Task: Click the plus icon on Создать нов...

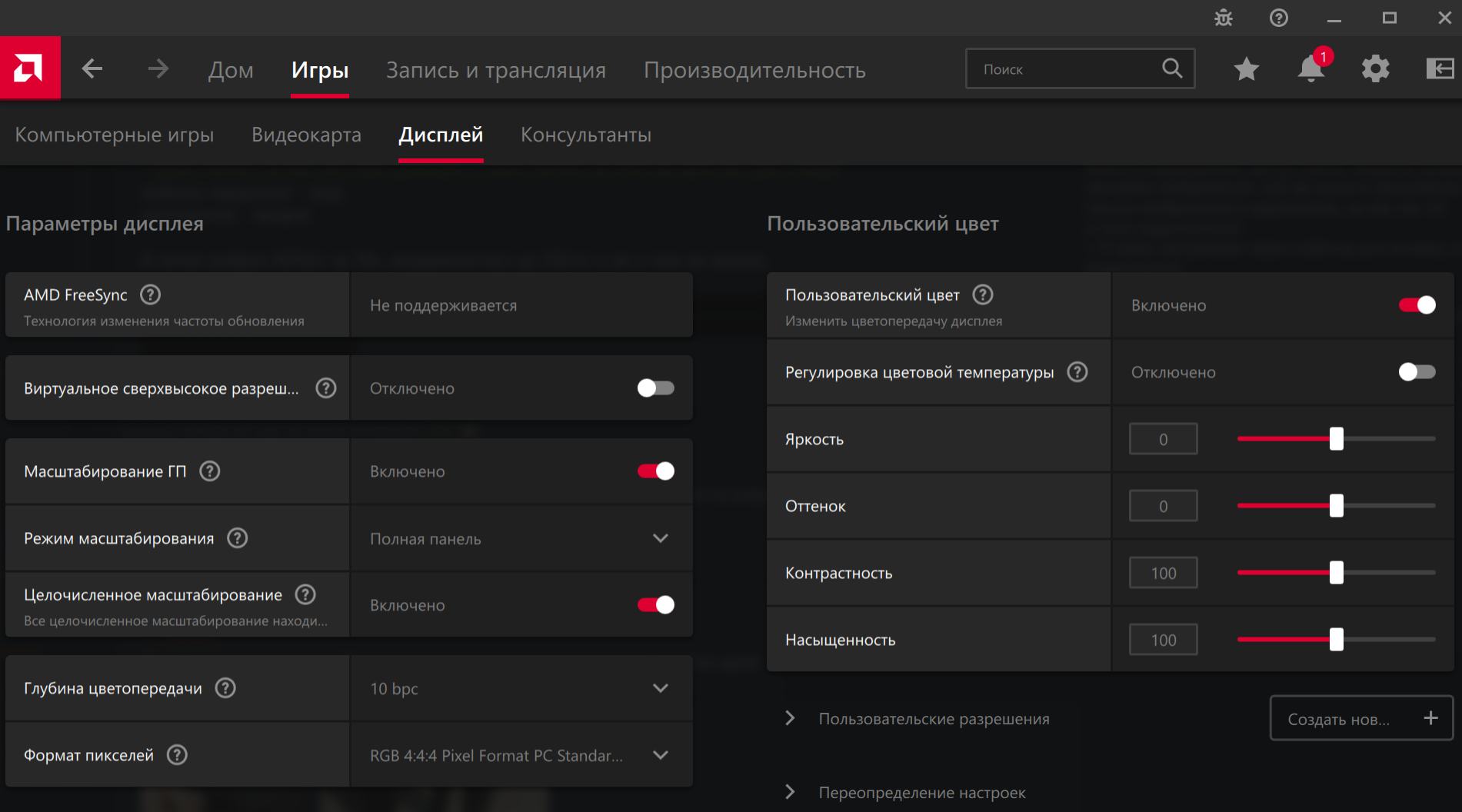Action: pos(1430,718)
